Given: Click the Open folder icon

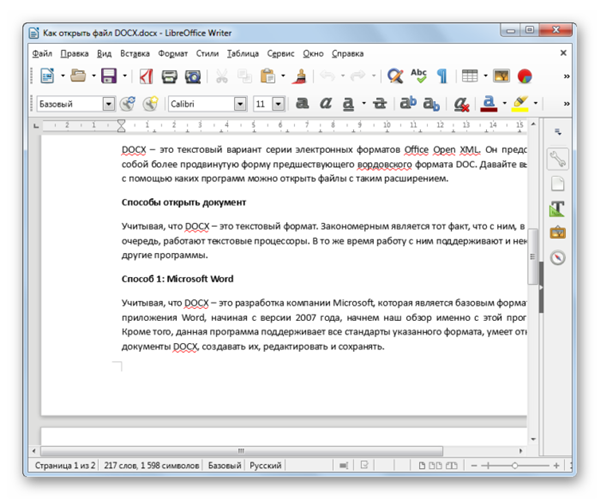Looking at the screenshot, I should (x=78, y=76).
